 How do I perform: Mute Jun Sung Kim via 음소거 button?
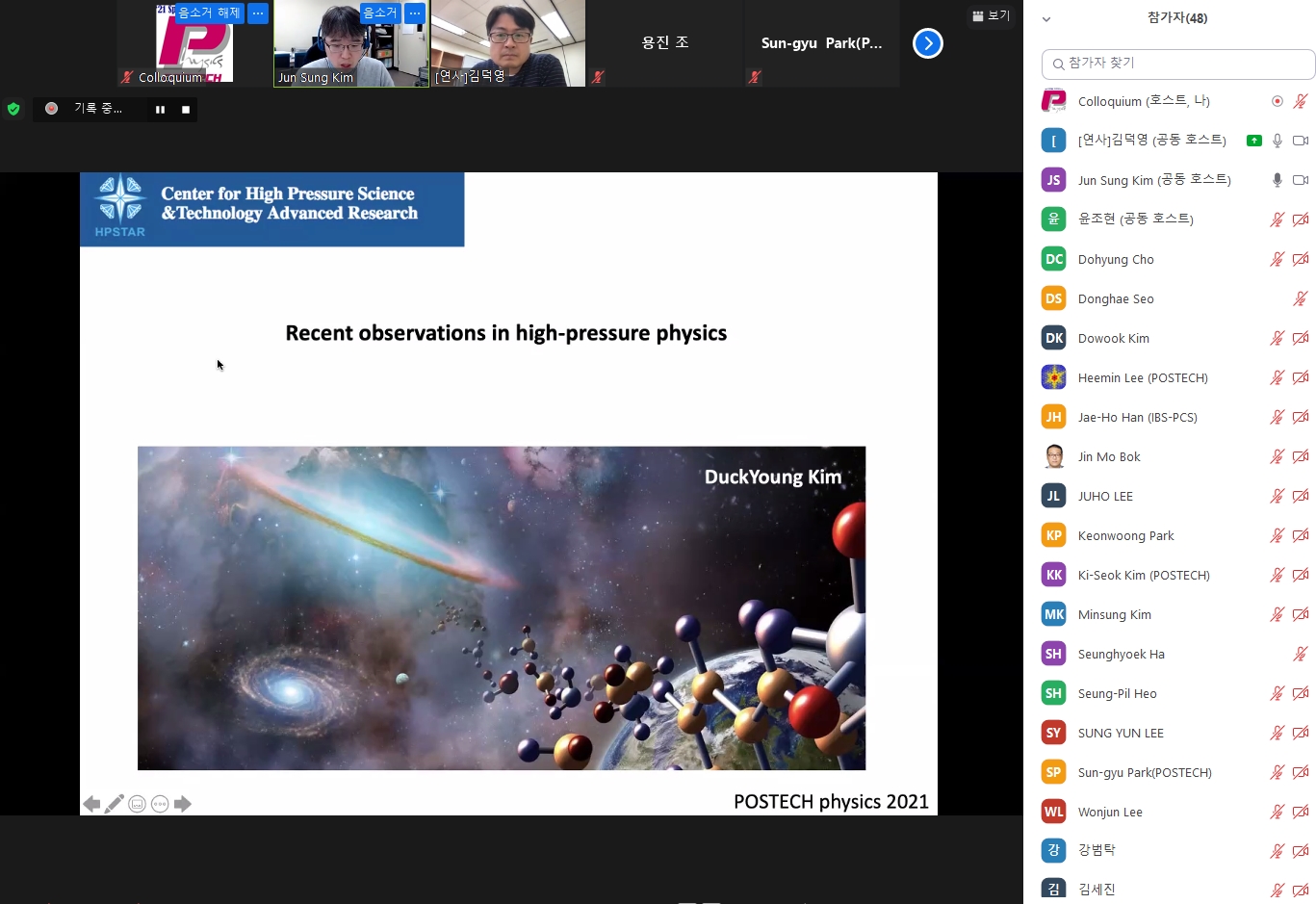click(379, 13)
